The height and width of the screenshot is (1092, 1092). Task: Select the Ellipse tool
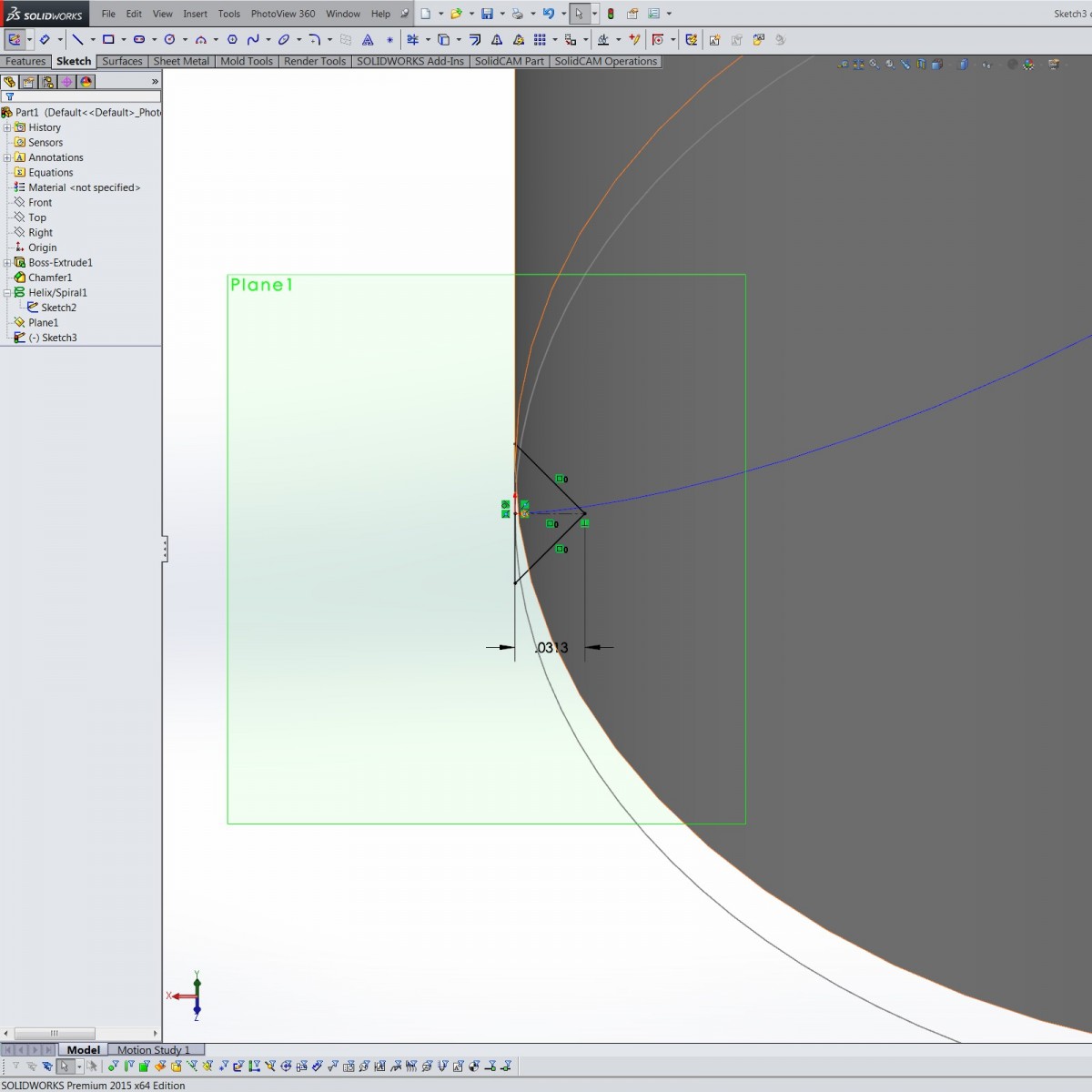click(284, 39)
